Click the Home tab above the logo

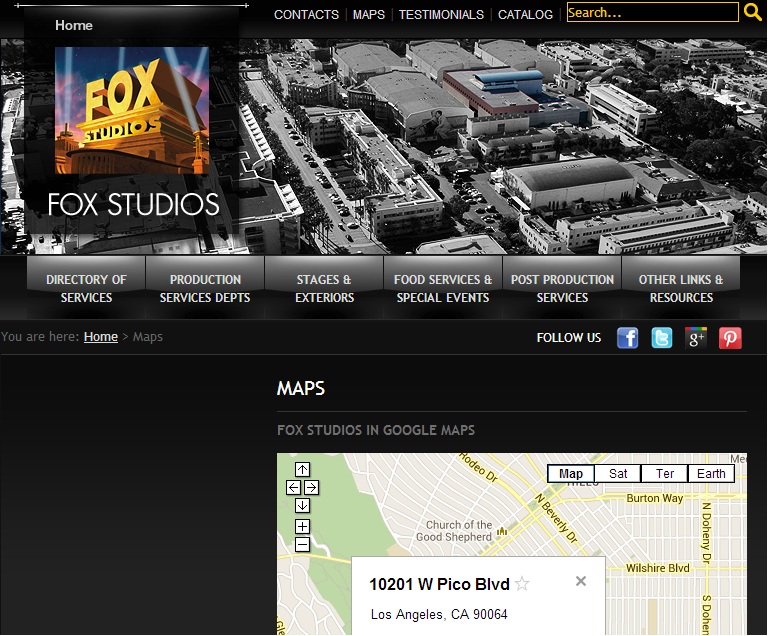click(x=74, y=25)
